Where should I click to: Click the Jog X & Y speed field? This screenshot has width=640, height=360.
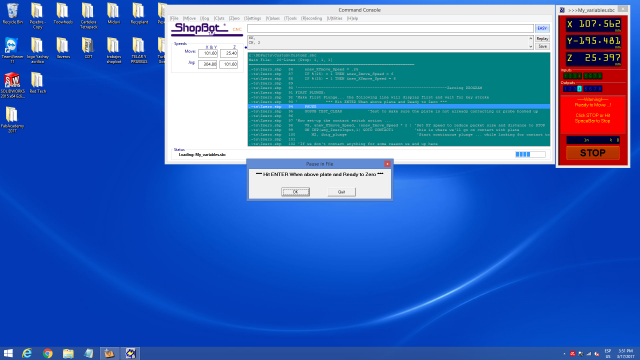207,64
